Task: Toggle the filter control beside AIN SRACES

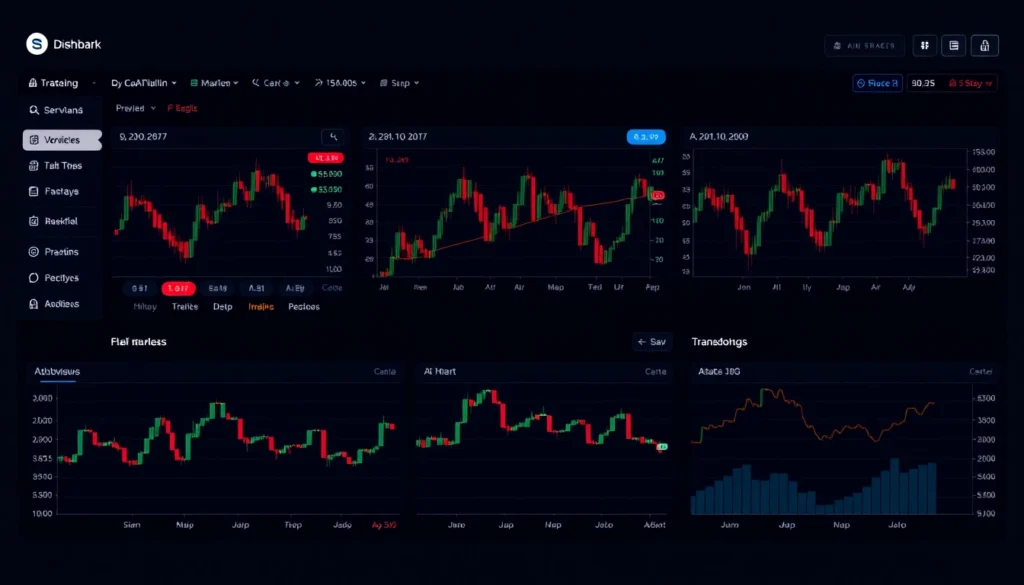Action: (x=925, y=46)
